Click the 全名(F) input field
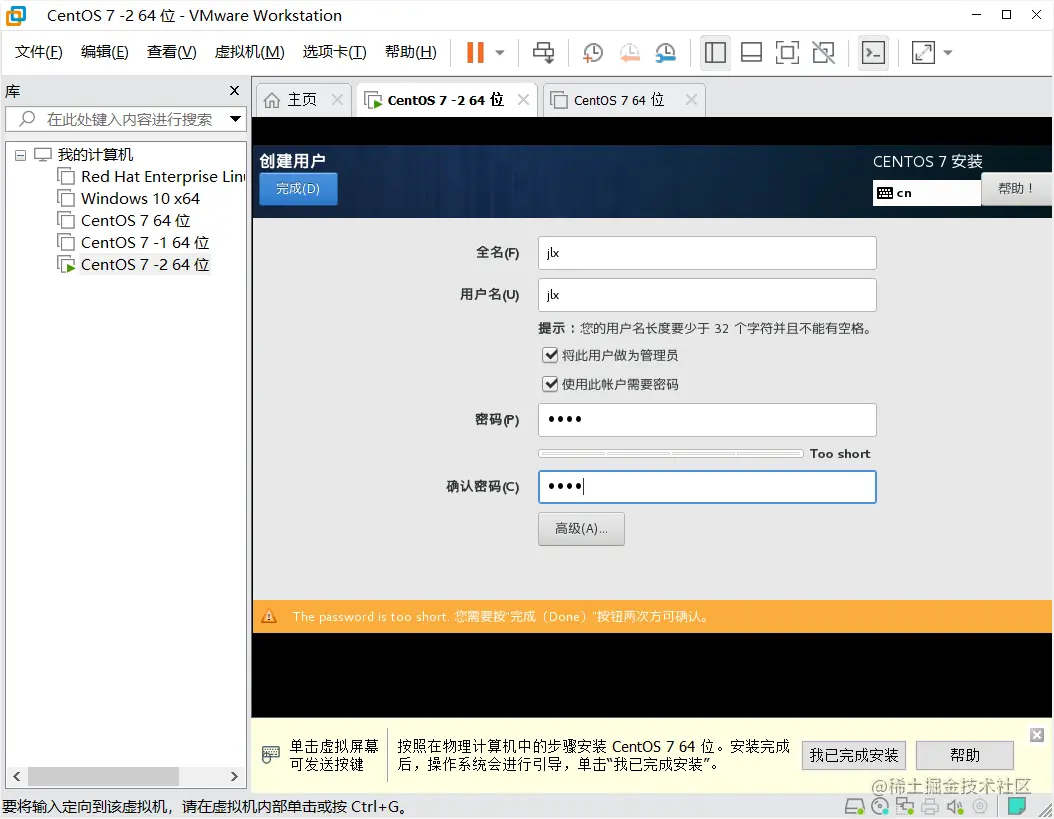Screen dimensions: 1054x819 coord(707,253)
